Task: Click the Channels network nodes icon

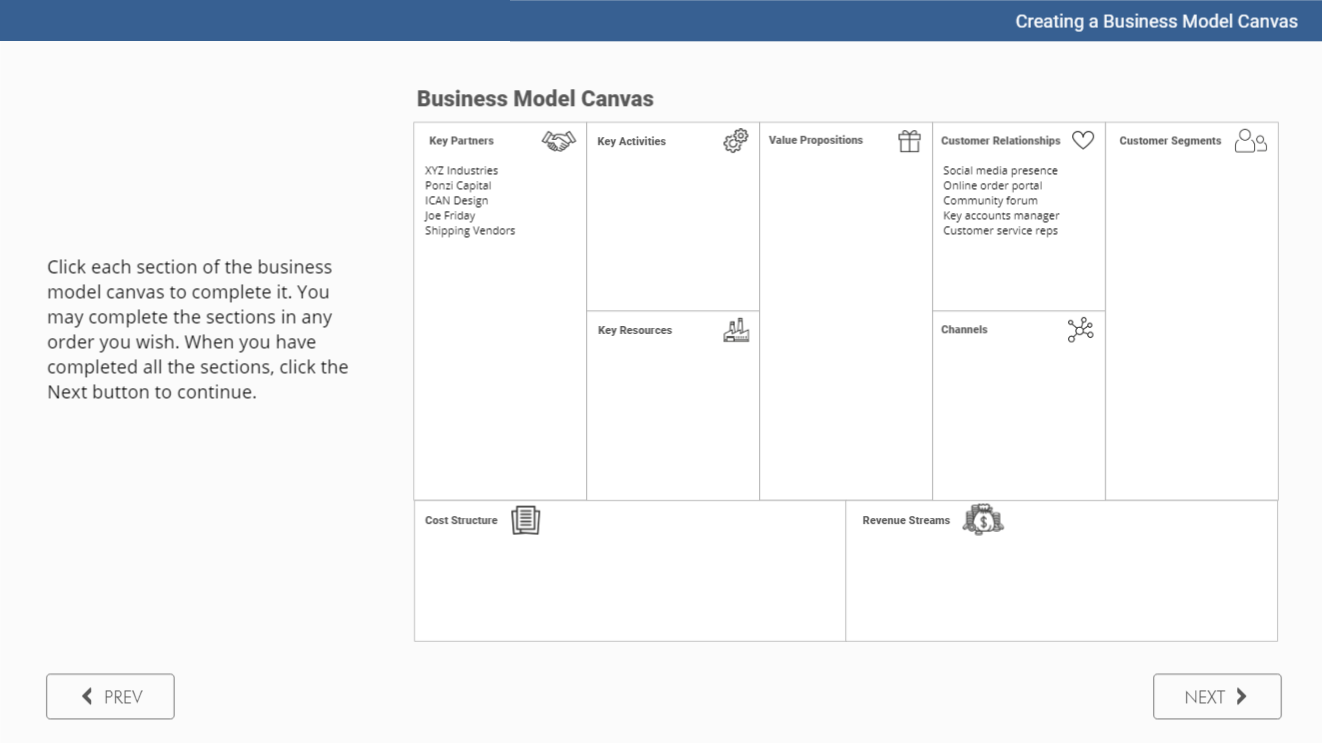Action: [1080, 330]
